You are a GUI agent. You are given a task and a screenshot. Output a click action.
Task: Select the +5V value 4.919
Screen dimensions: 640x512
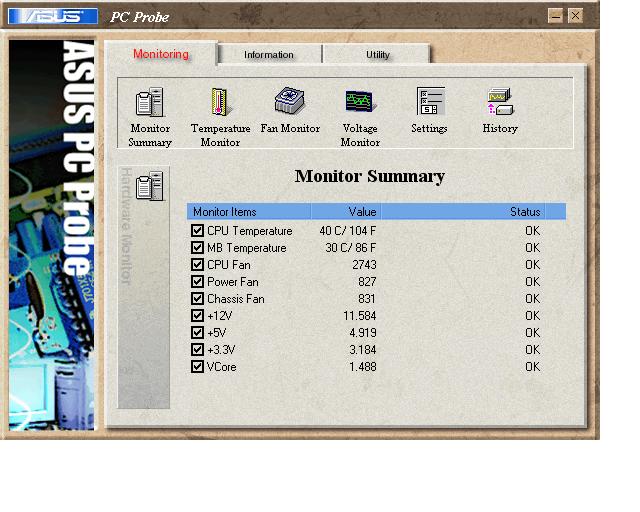click(362, 333)
